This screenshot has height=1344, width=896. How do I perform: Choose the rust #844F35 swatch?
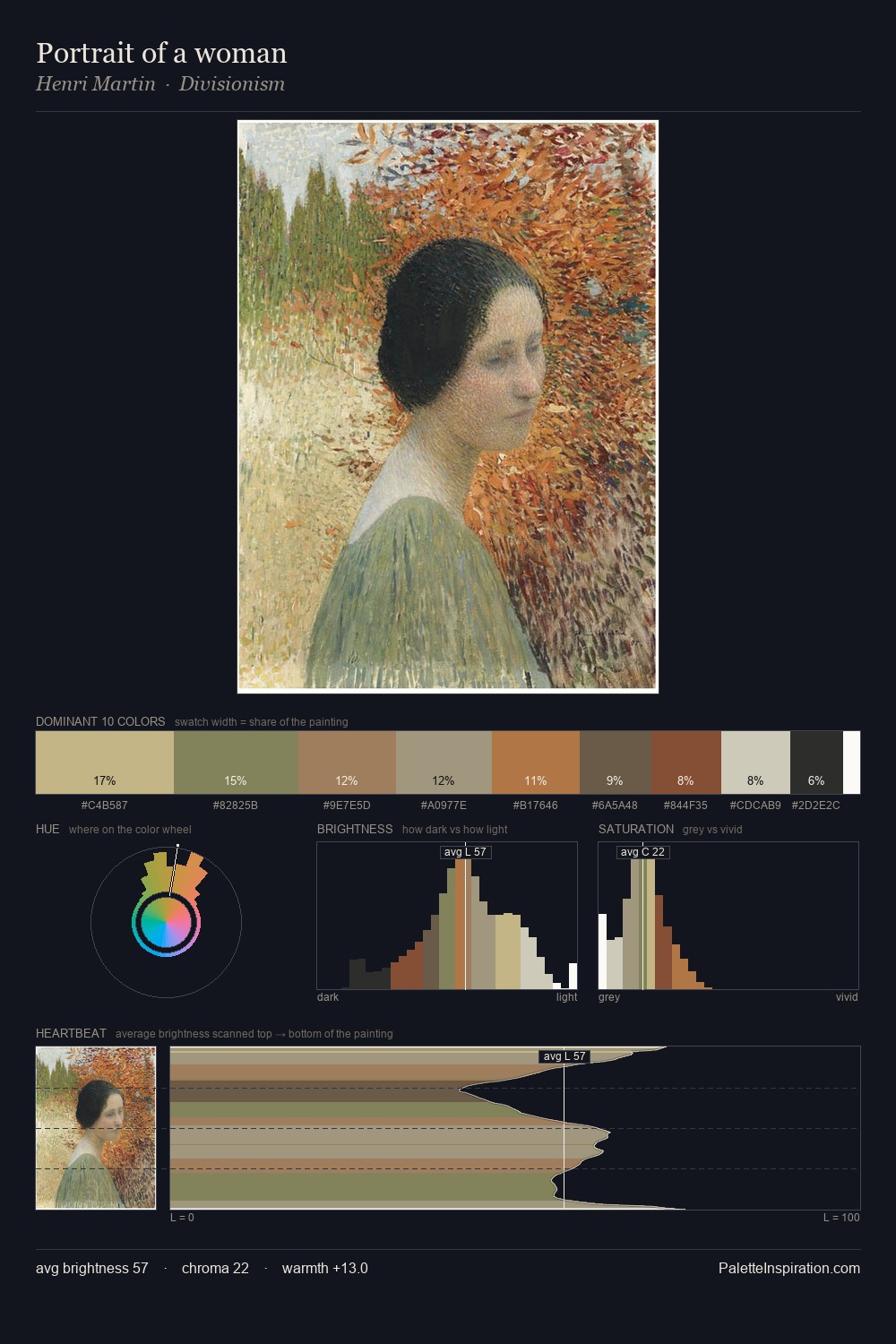point(686,762)
